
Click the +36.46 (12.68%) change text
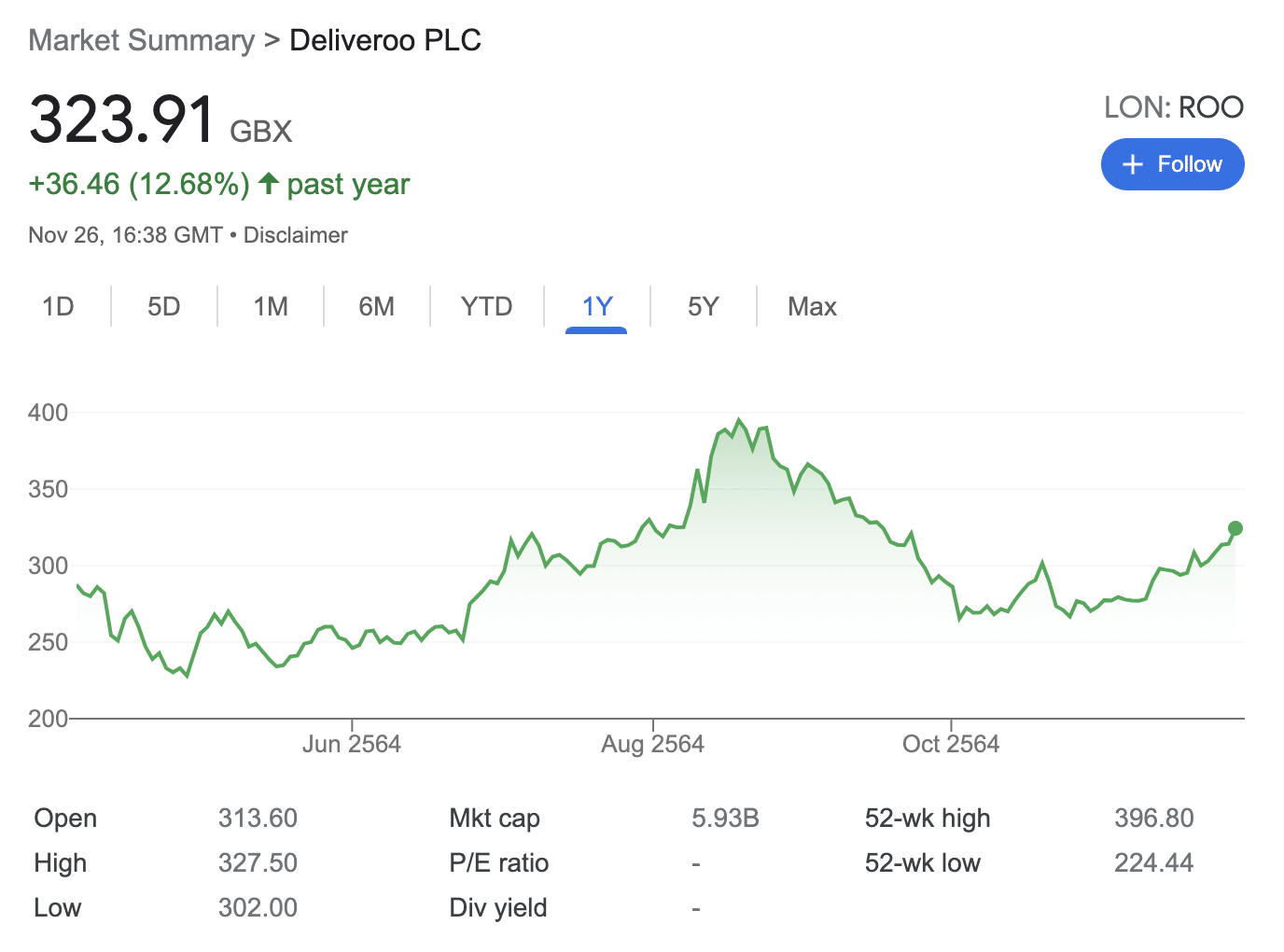(136, 184)
